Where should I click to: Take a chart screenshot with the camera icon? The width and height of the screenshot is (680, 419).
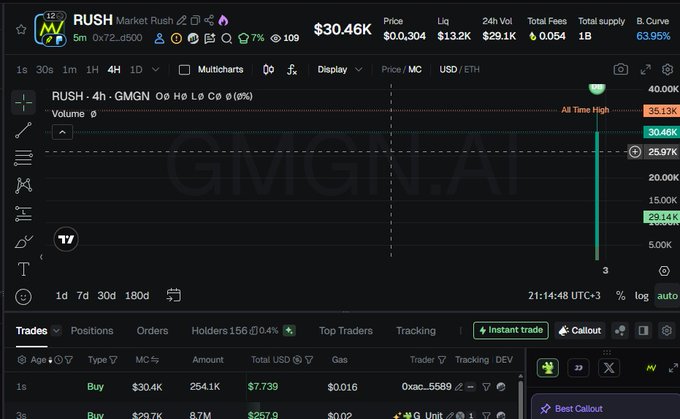(621, 69)
